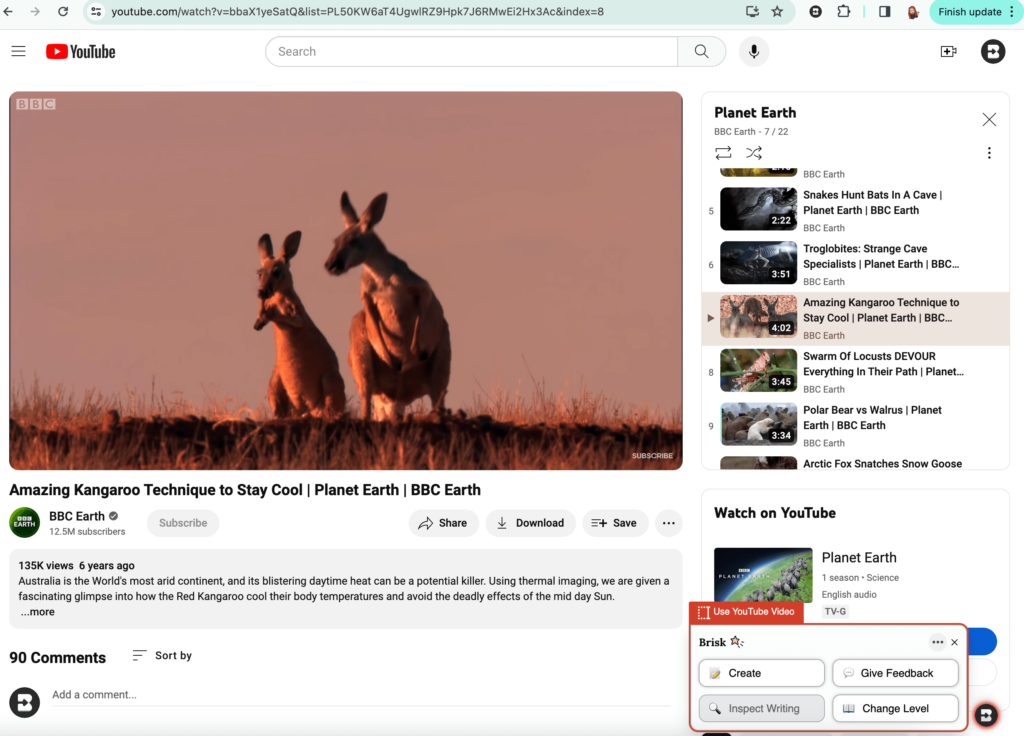Click Give Feedback in the Brisk panel
This screenshot has height=736, width=1024.
(895, 672)
